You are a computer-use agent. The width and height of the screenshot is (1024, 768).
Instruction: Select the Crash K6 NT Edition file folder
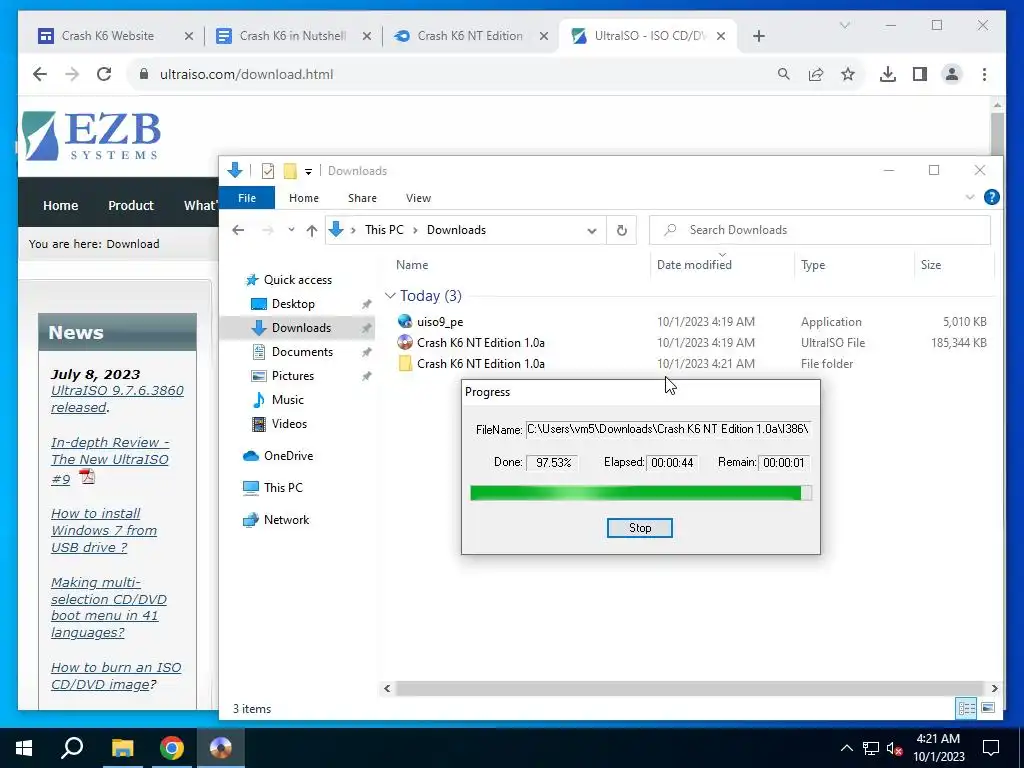(x=481, y=364)
